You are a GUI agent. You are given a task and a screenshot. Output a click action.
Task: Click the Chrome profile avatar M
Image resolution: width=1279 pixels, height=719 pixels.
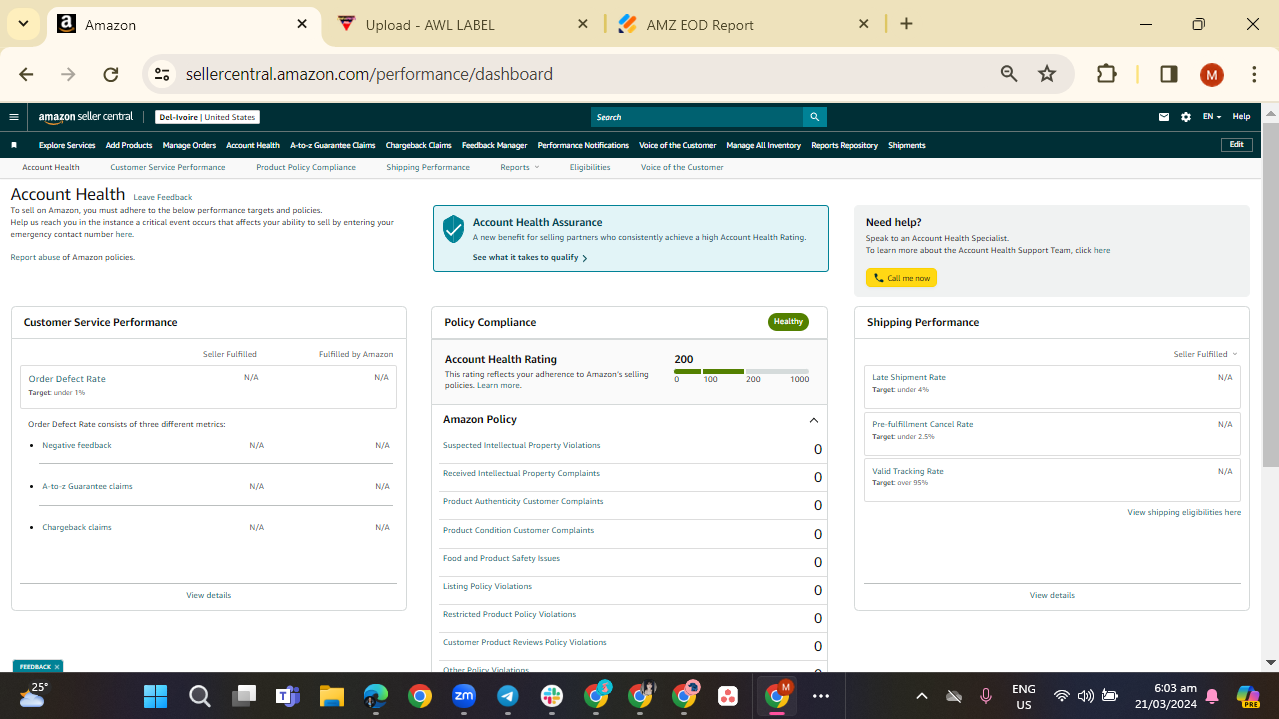click(x=1211, y=74)
